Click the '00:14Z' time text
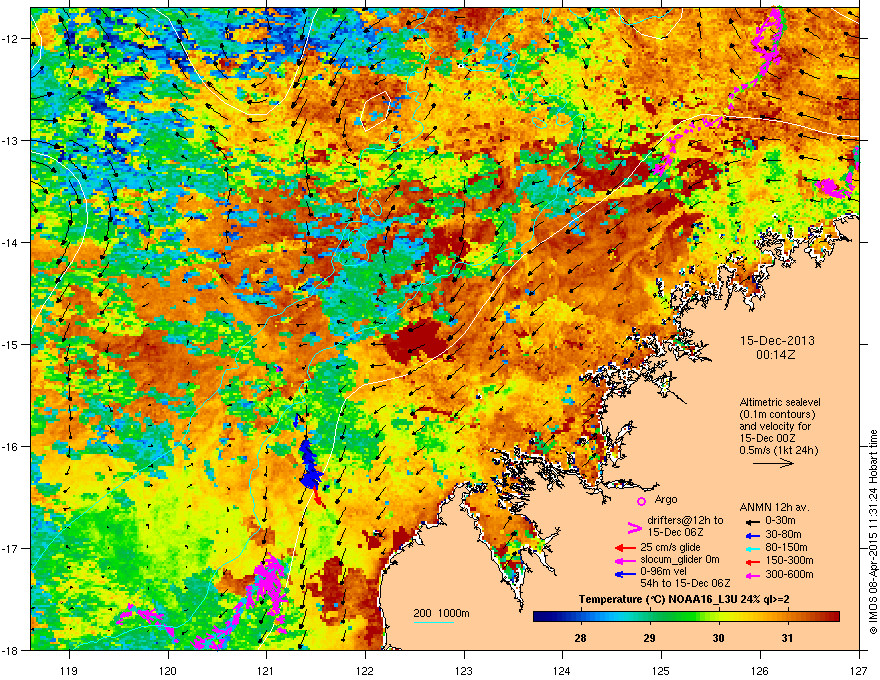Image resolution: width=880 pixels, height=680 pixels. [776, 355]
